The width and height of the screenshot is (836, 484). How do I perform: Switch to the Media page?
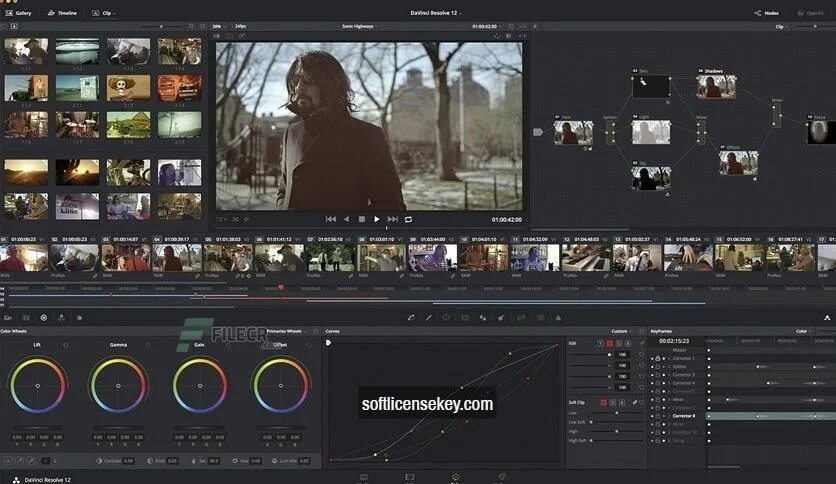(364, 478)
